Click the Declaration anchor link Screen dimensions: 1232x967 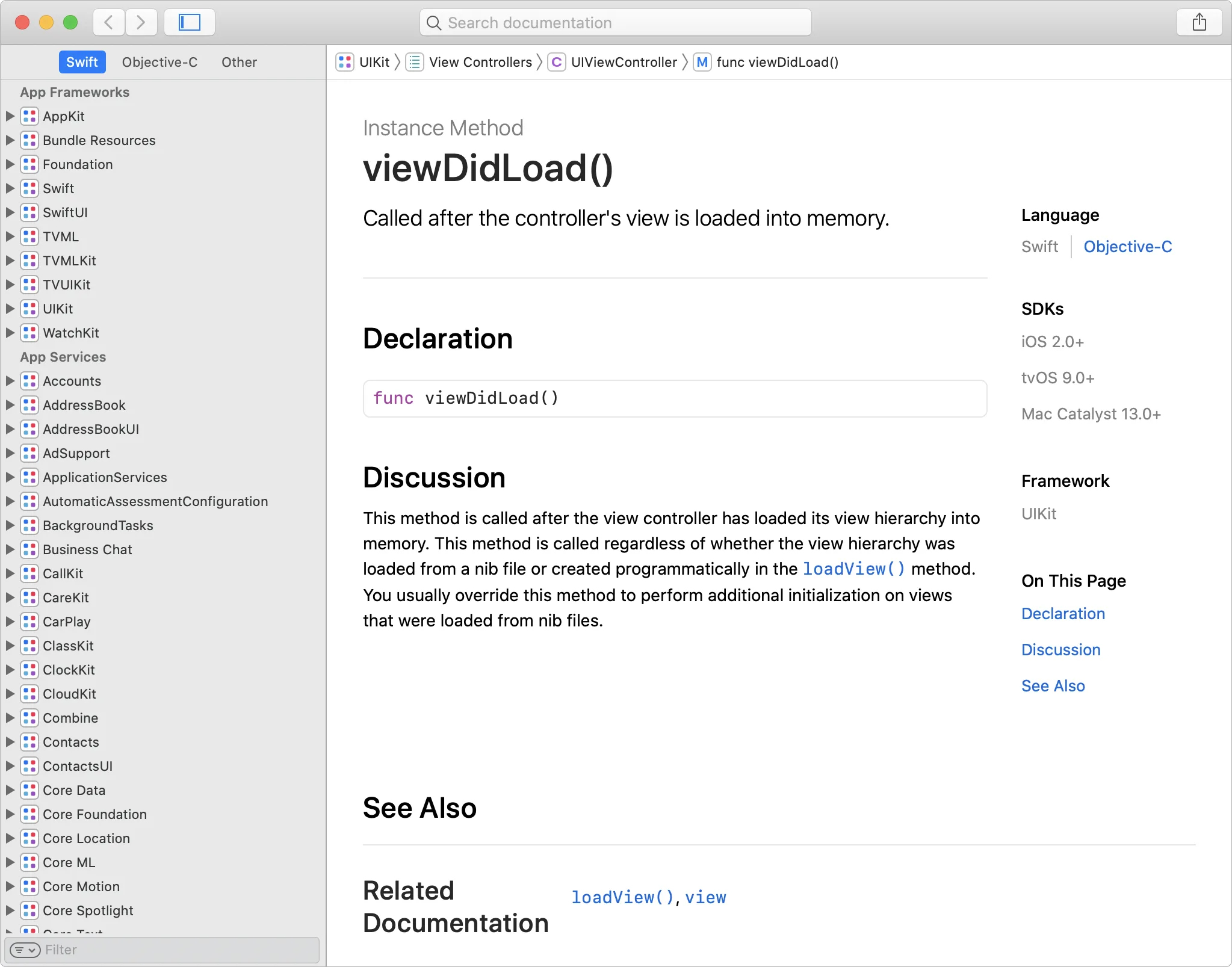pyautogui.click(x=1063, y=613)
